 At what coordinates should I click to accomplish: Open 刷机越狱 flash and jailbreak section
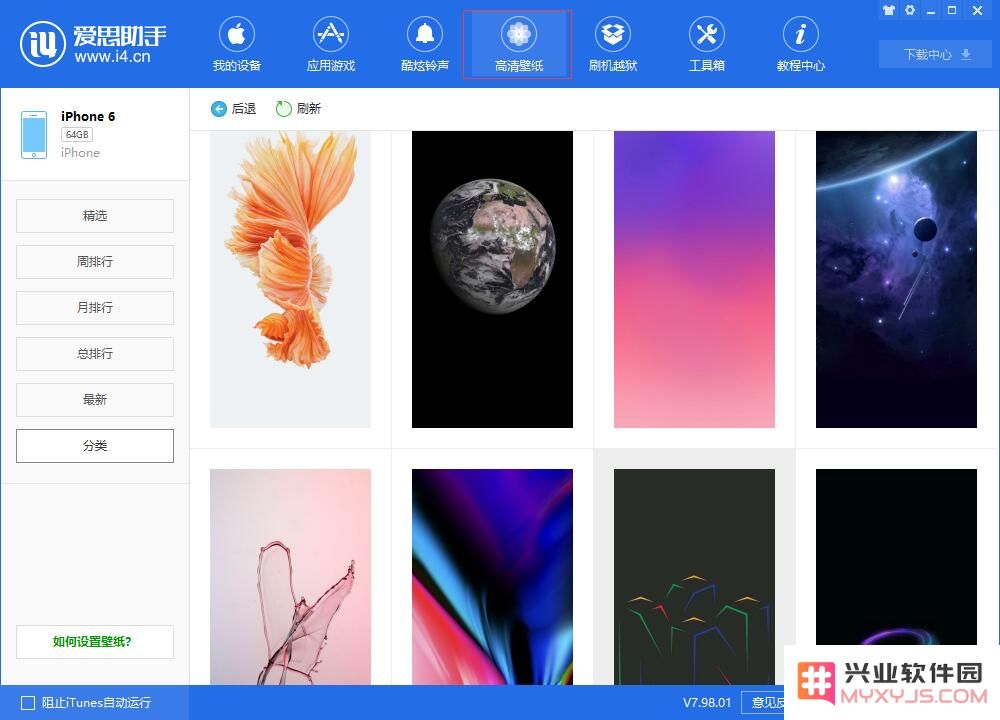coord(613,44)
